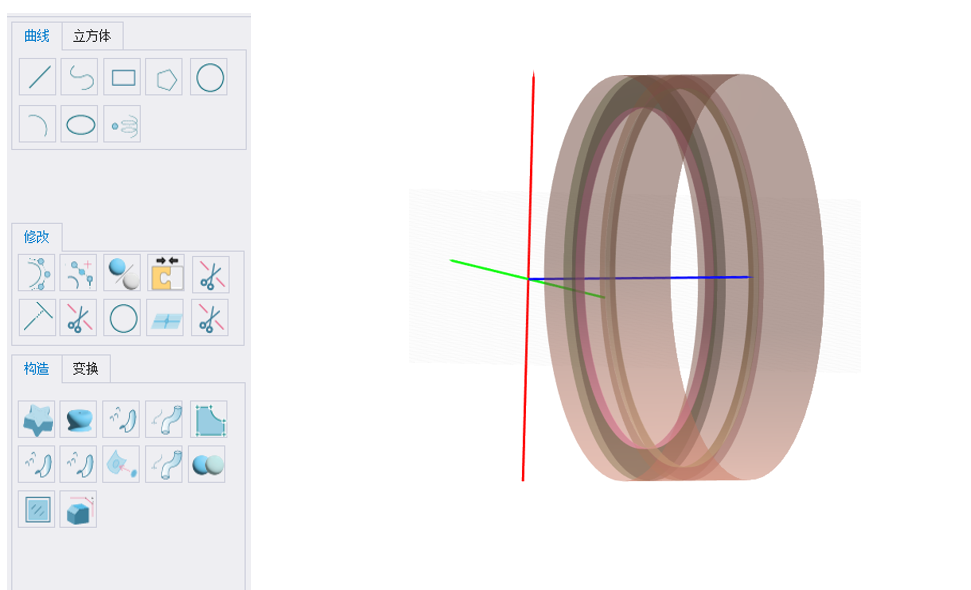Select the extend line icon in 修改

tap(38, 318)
